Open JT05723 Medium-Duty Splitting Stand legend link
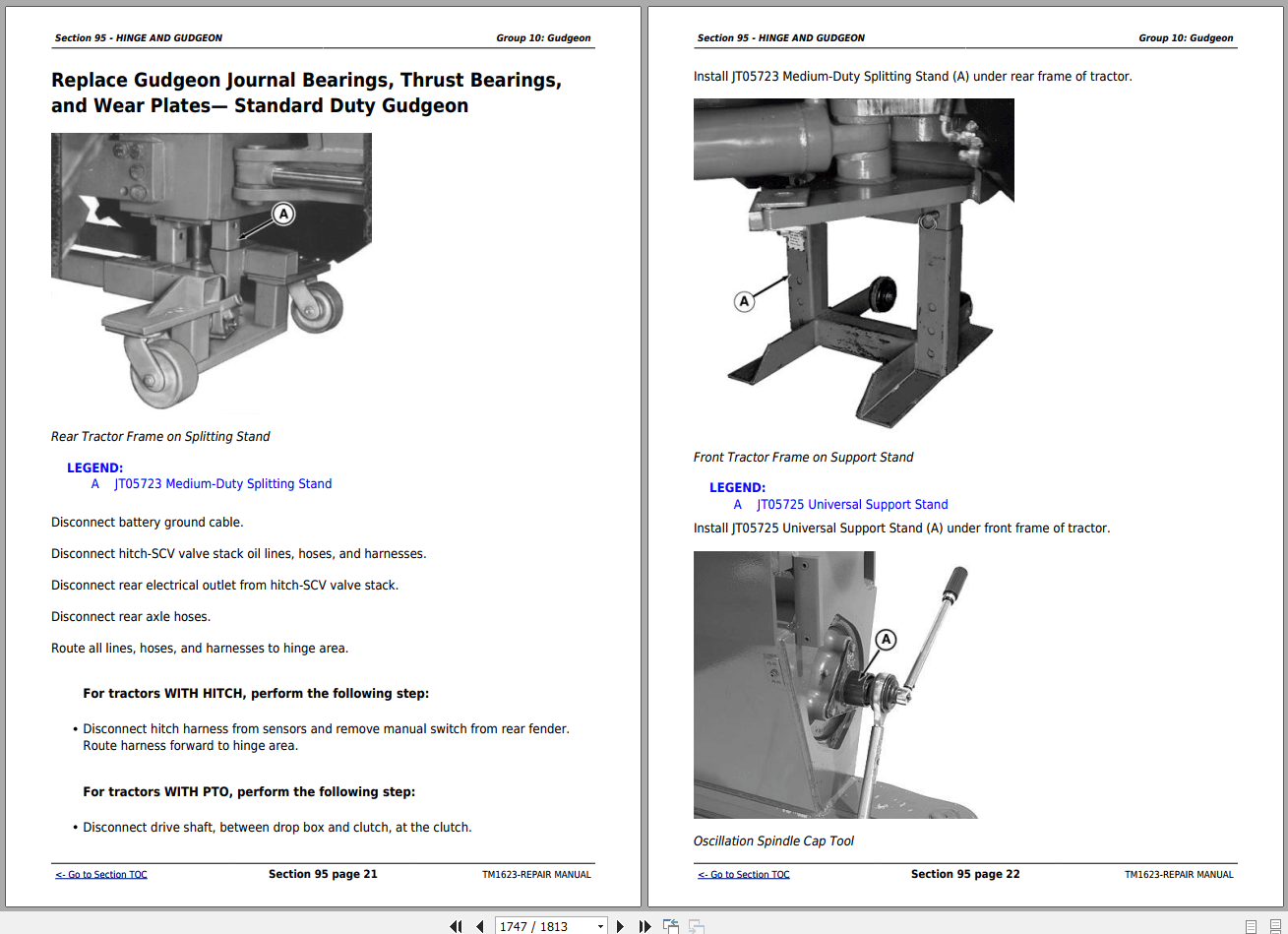This screenshot has height=934, width=1288. tap(223, 483)
